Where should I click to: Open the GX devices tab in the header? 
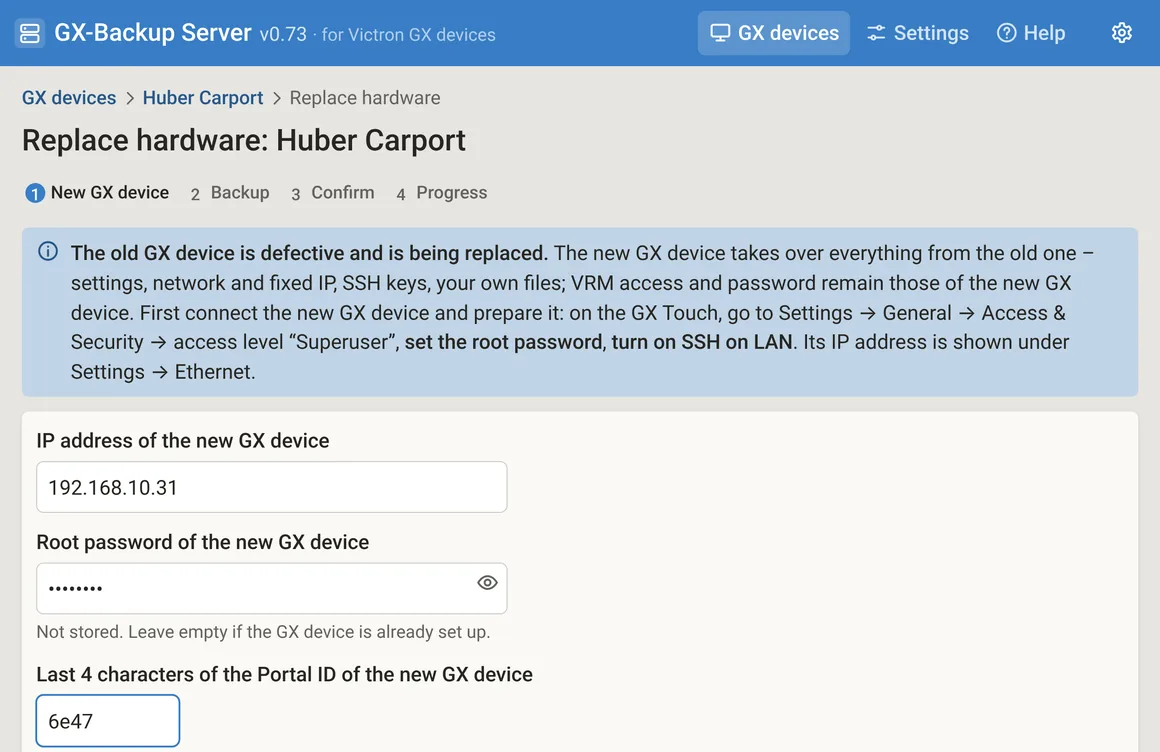[x=774, y=33]
